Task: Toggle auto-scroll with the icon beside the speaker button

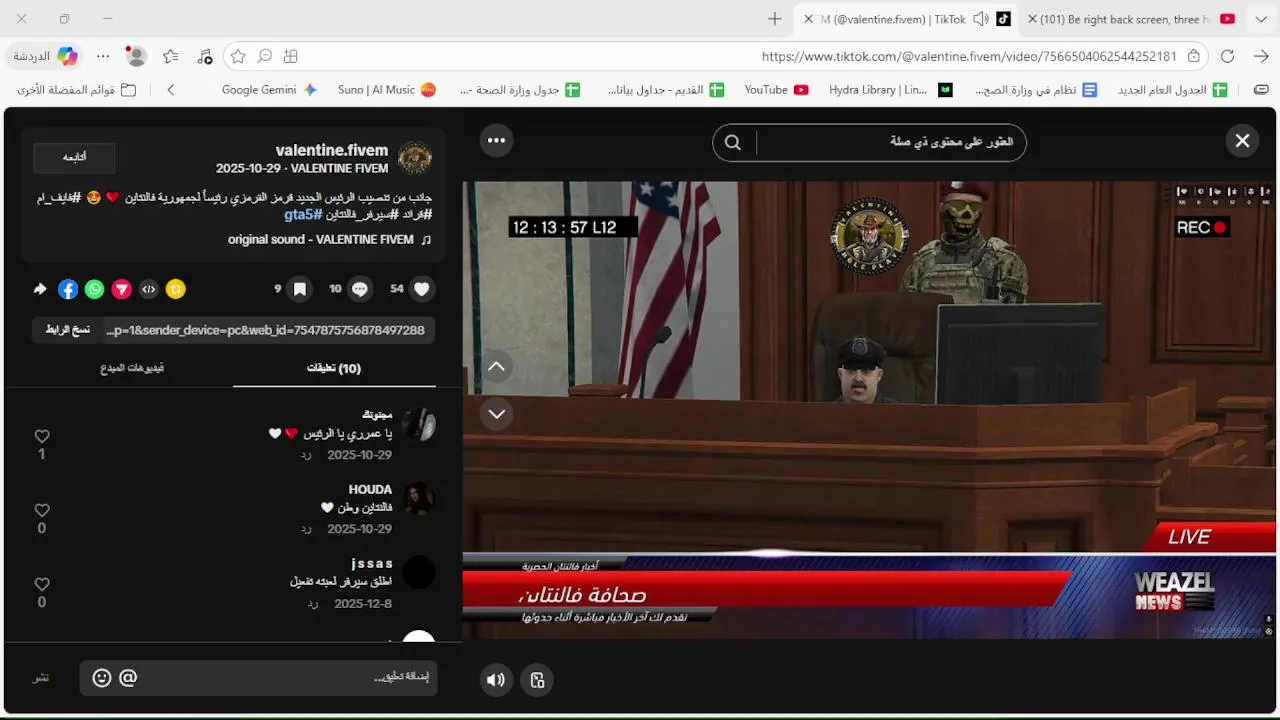Action: coord(537,680)
